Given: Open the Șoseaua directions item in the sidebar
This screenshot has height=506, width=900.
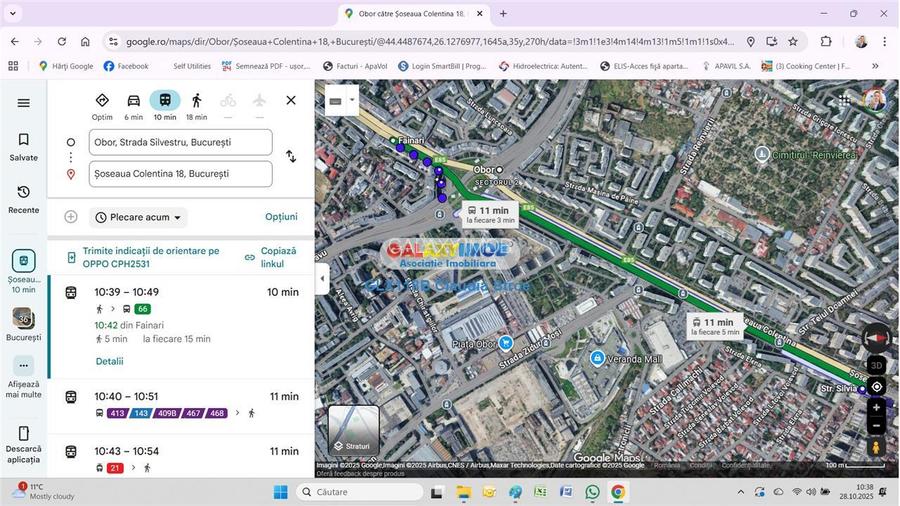Looking at the screenshot, I should (24, 271).
